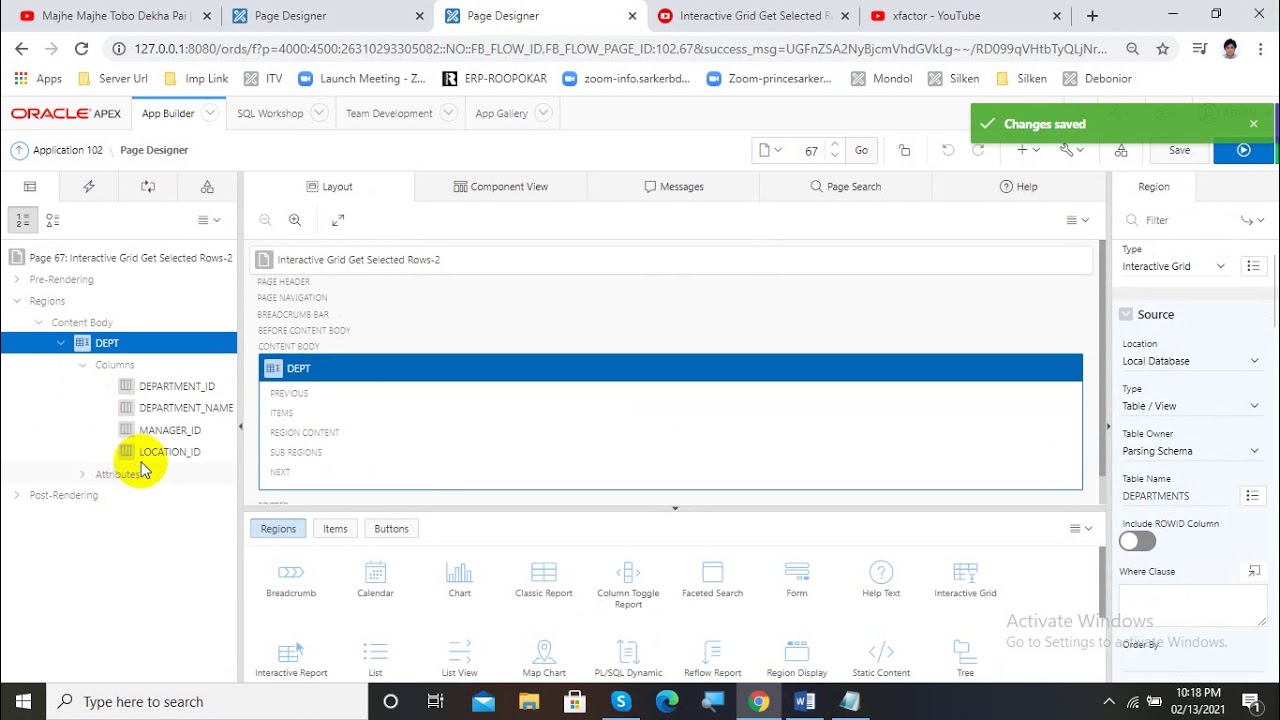Pick the Help Text region type
This screenshot has height=720, width=1280.
pos(881,579)
